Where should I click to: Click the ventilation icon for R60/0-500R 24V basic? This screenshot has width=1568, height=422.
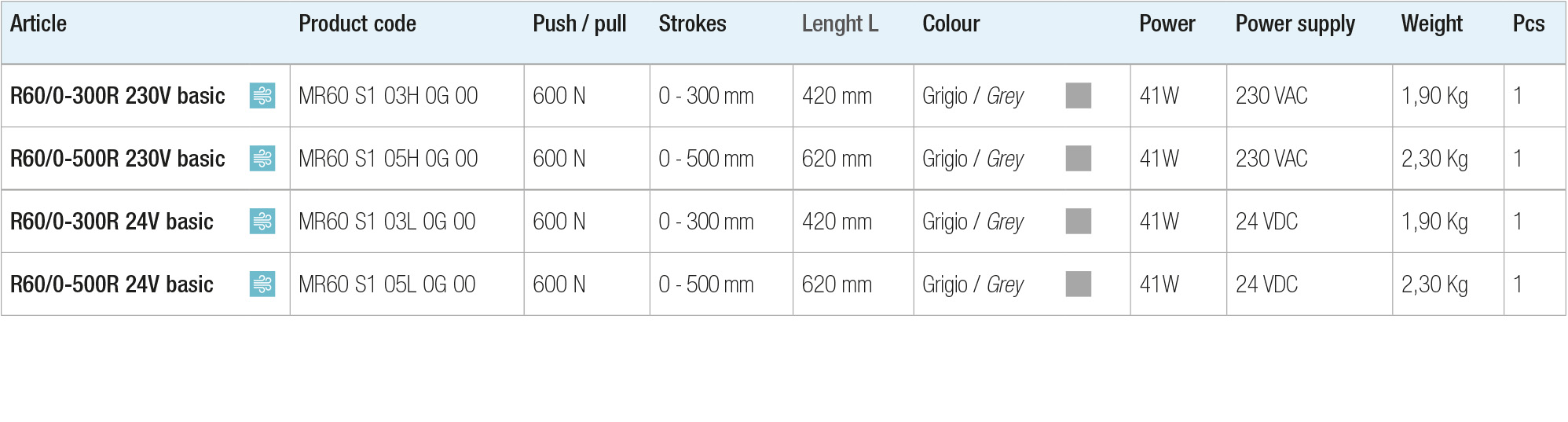pos(262,284)
